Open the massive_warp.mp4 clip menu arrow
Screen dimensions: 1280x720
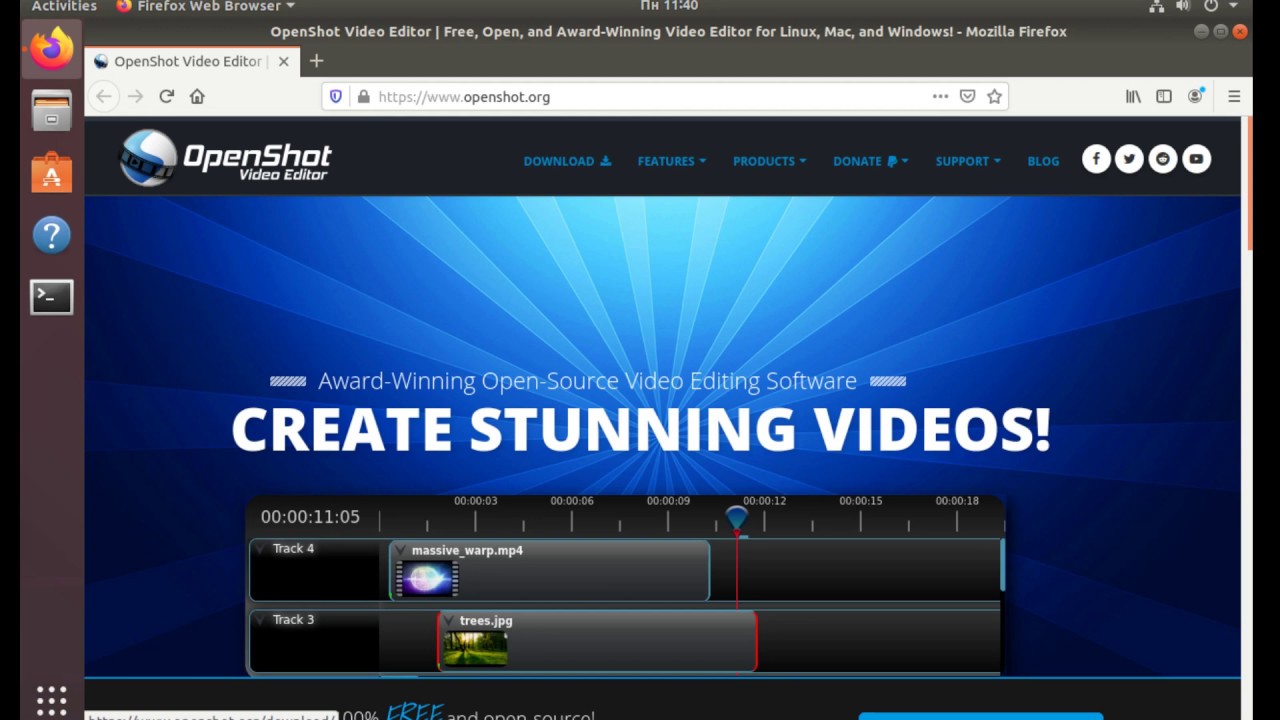(x=401, y=550)
